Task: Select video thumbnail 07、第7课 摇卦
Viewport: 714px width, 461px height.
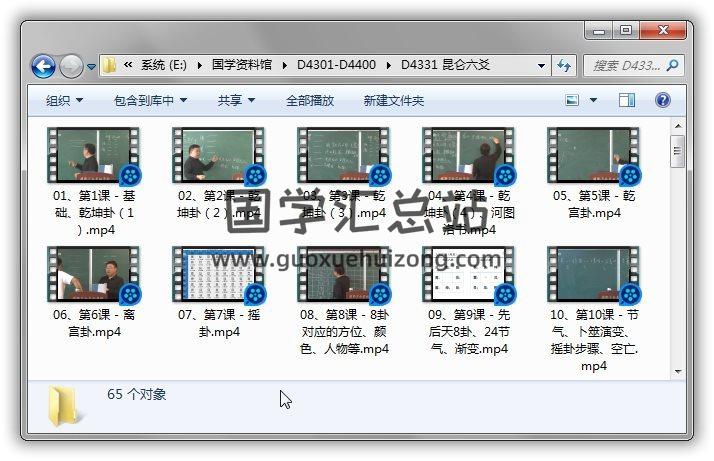Action: click(x=219, y=274)
